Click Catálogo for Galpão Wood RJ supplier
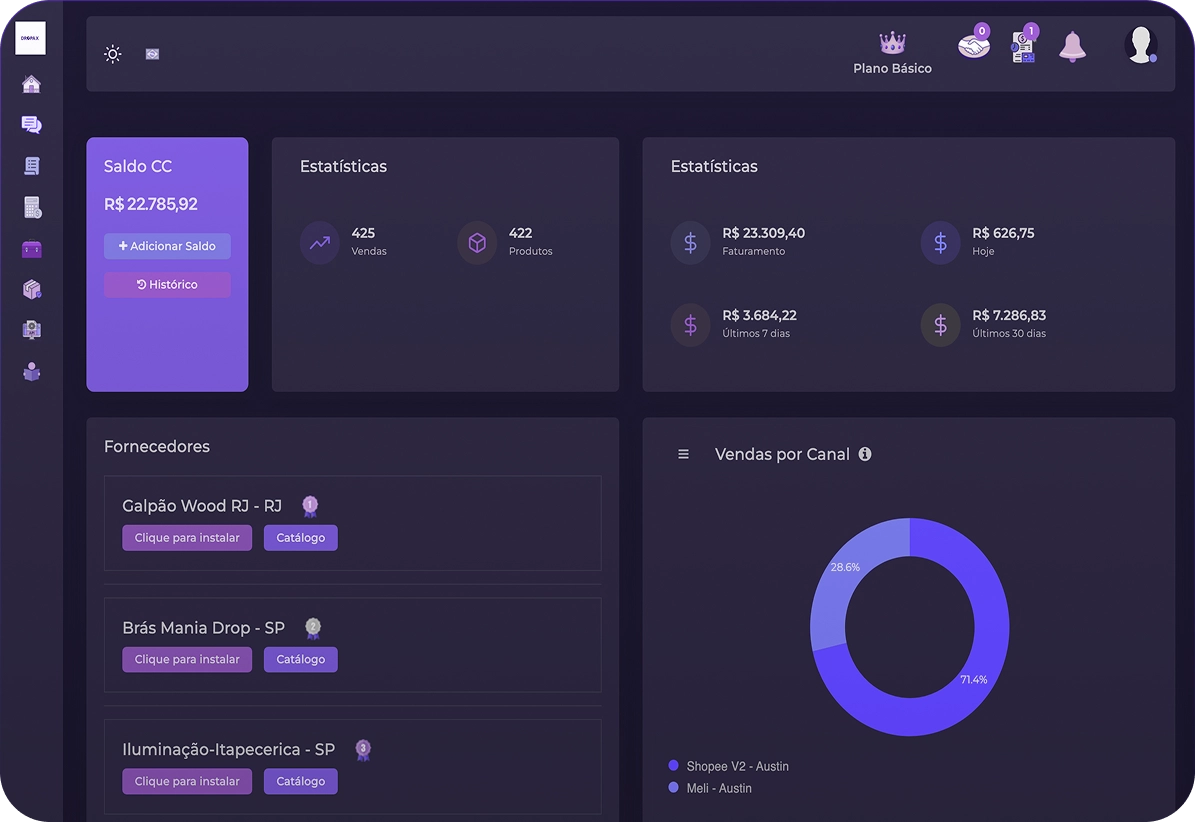Viewport: 1195px width, 822px height. [x=300, y=537]
